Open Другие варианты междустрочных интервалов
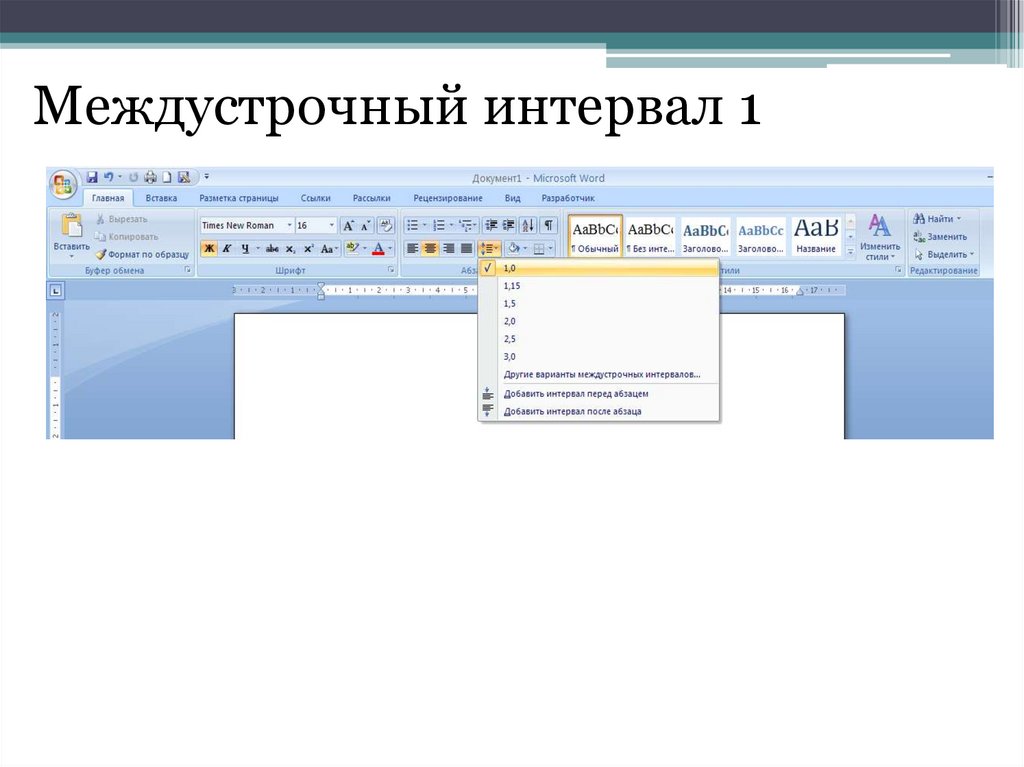The width and height of the screenshot is (1024, 767). coord(599,374)
